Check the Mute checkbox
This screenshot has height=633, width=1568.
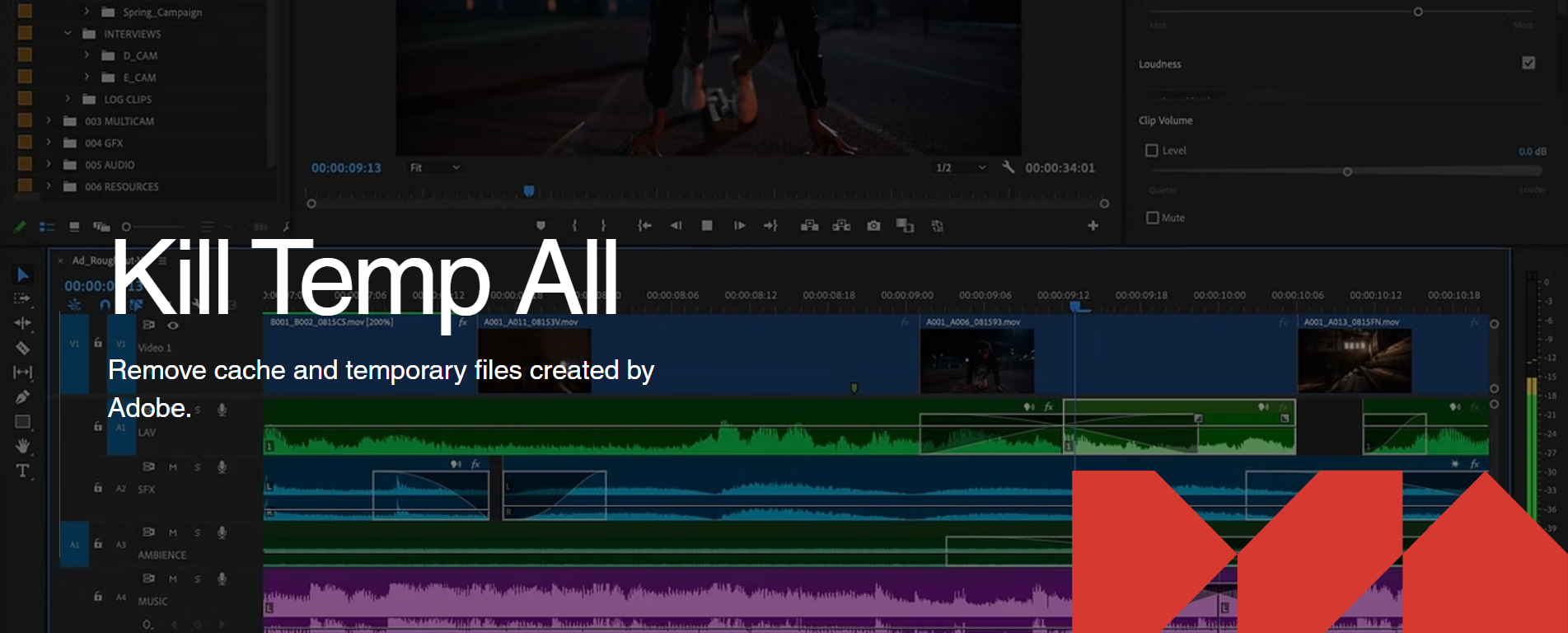pos(1153,218)
